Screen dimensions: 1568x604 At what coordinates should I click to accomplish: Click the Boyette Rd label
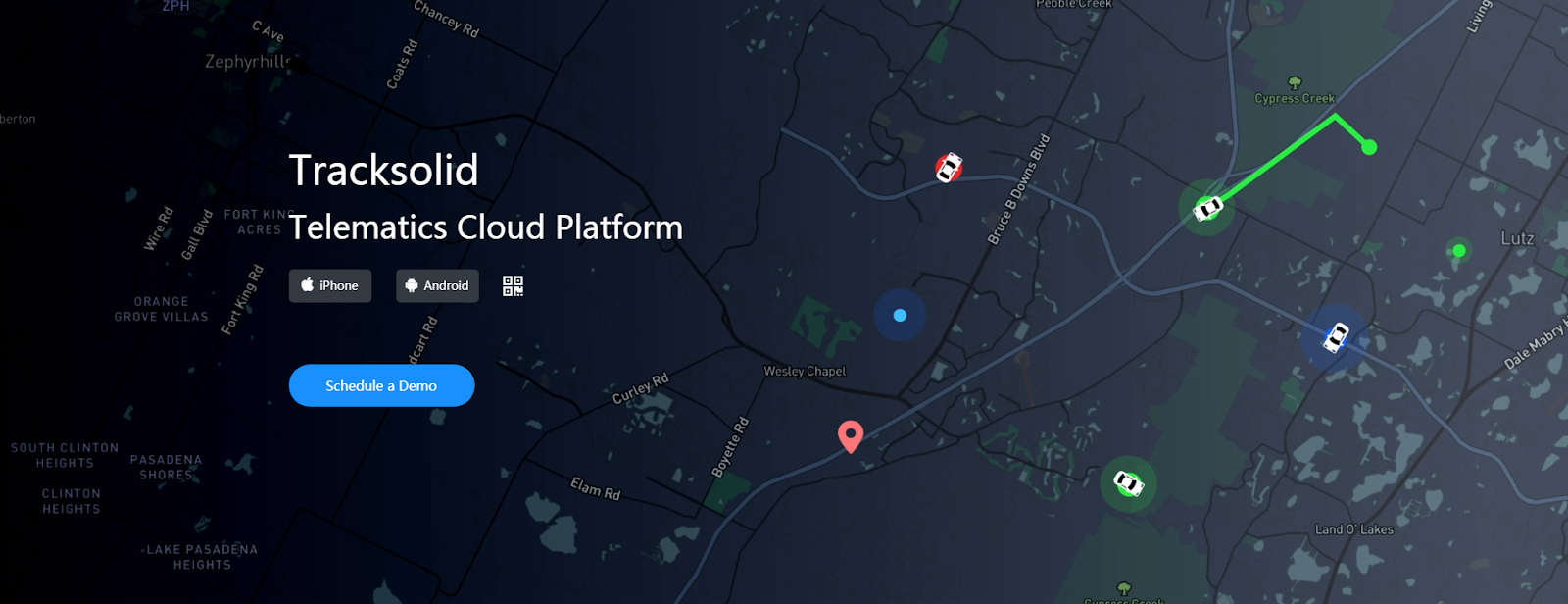(x=731, y=447)
